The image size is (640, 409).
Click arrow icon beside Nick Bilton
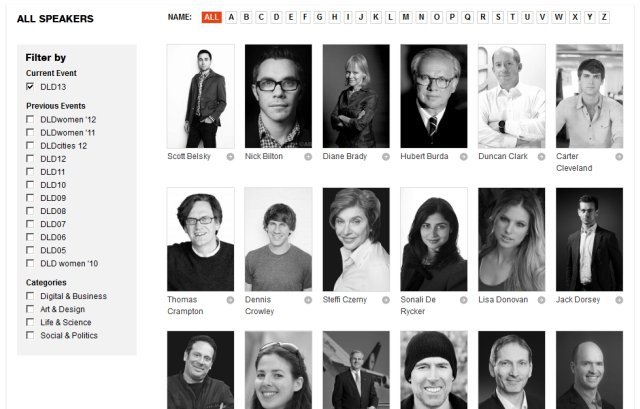pos(308,157)
